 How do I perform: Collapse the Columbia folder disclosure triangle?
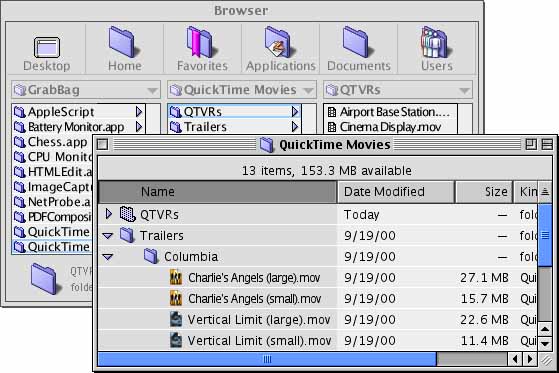coord(108,257)
